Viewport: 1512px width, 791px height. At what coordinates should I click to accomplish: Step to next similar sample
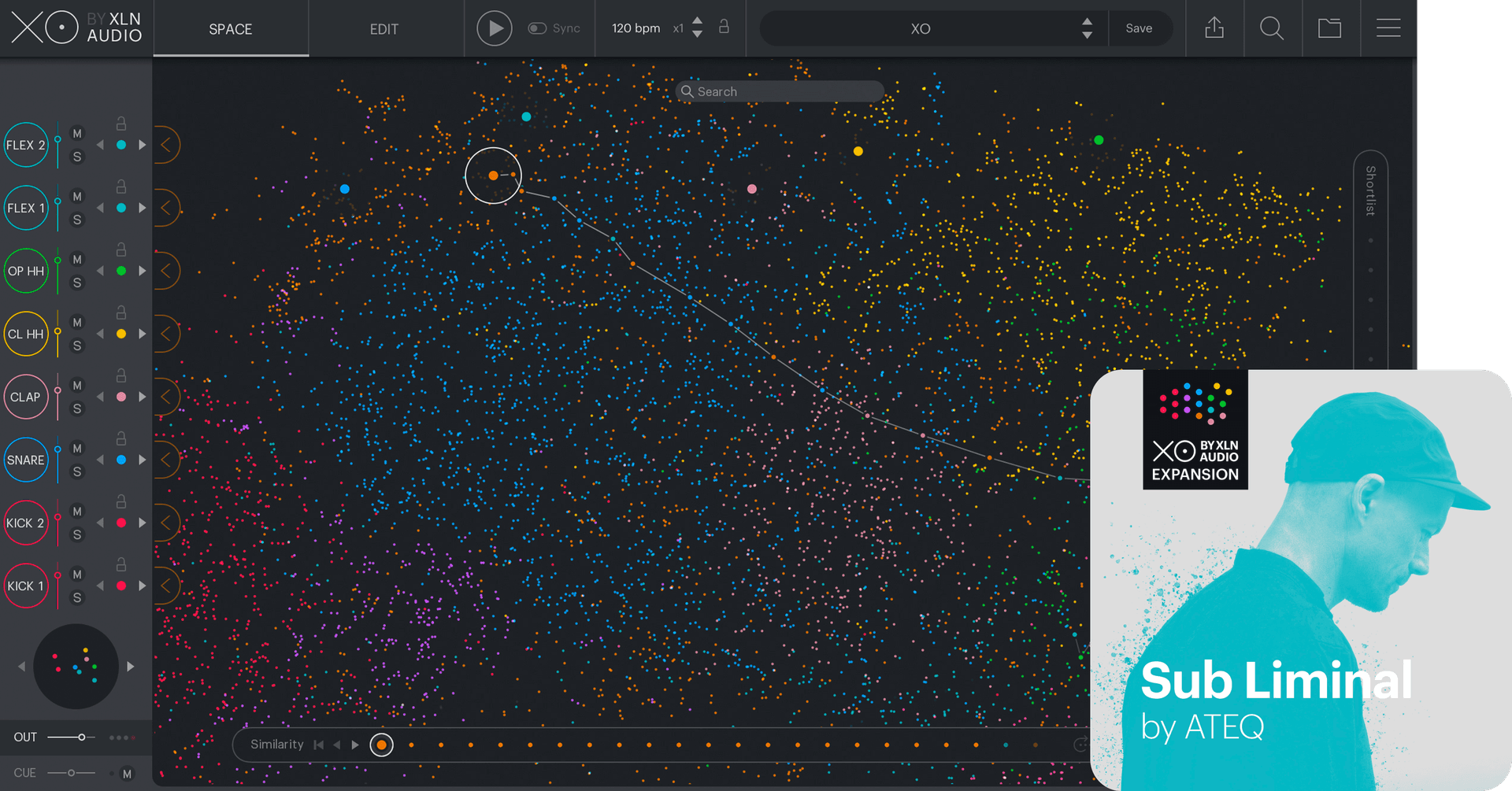[355, 745]
